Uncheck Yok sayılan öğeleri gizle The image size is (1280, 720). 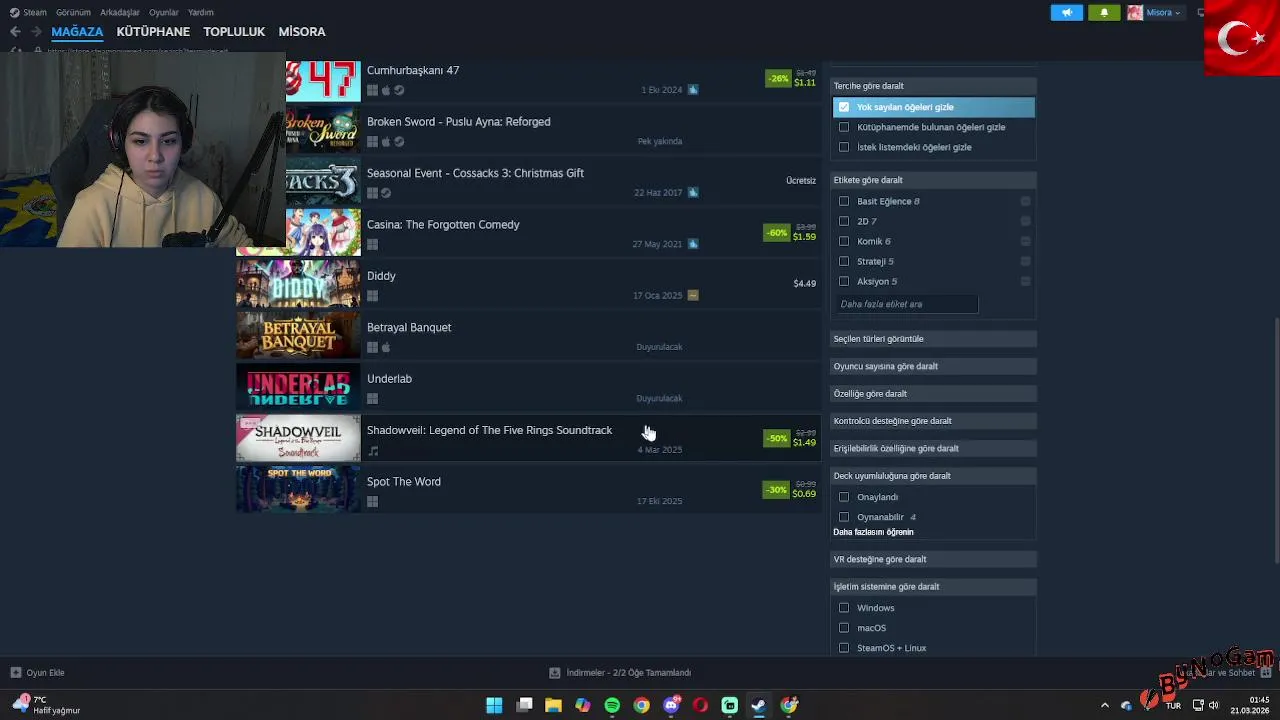point(844,107)
